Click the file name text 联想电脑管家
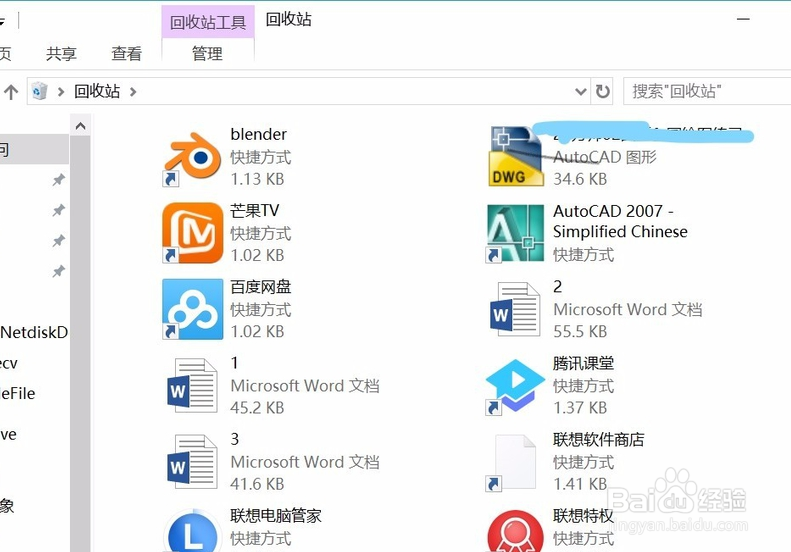The image size is (791, 552). [276, 515]
